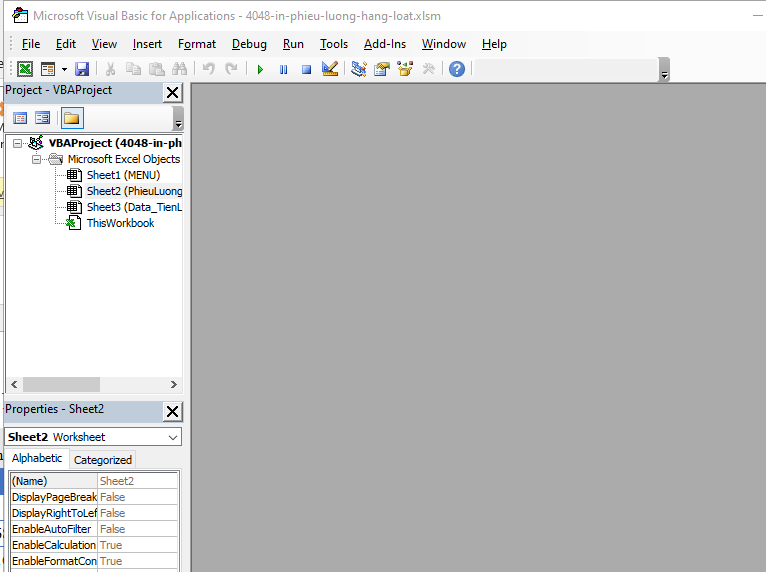Click Copy toolbar icon

pos(133,69)
